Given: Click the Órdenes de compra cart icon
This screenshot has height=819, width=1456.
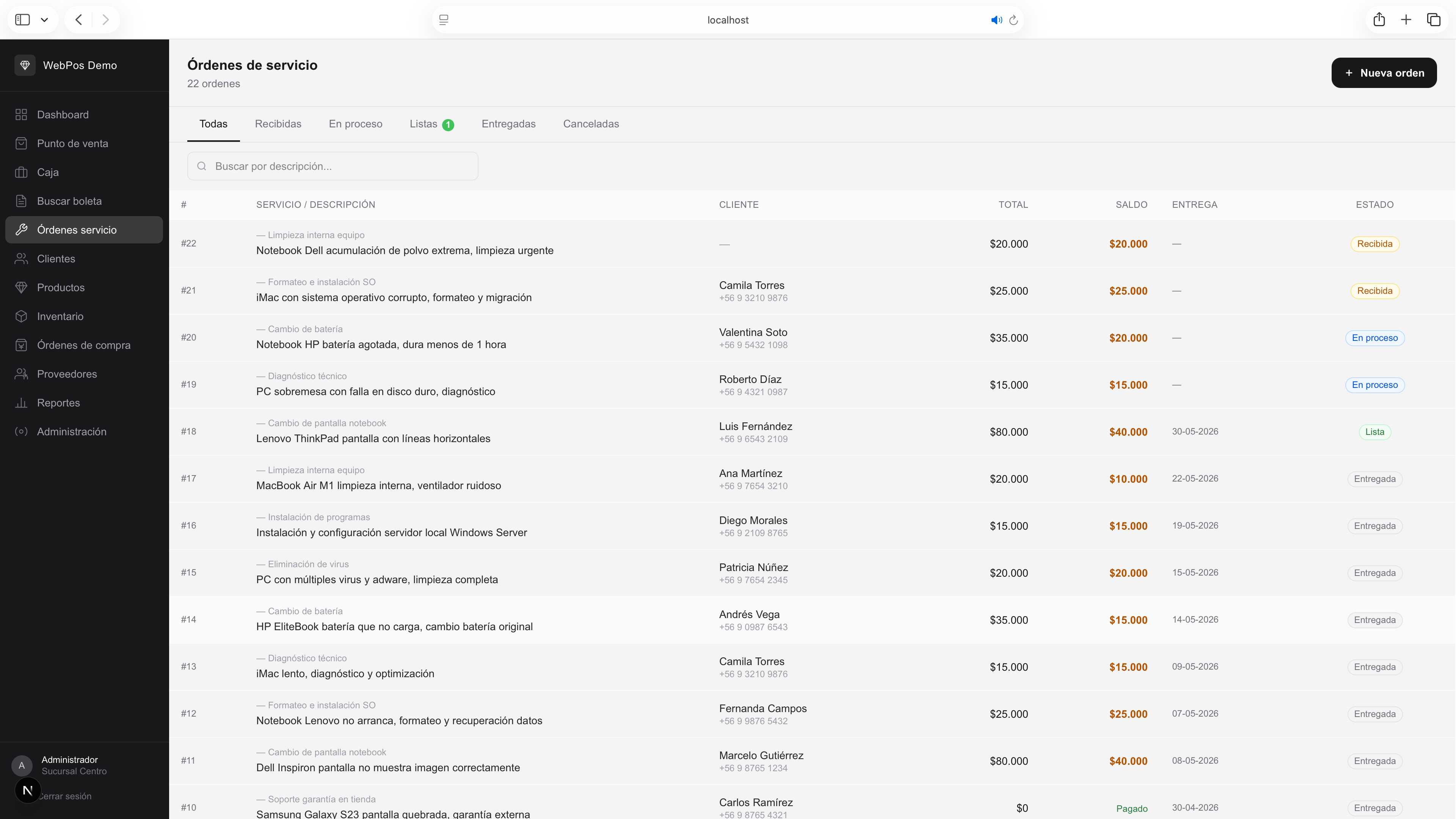Looking at the screenshot, I should (x=22, y=345).
